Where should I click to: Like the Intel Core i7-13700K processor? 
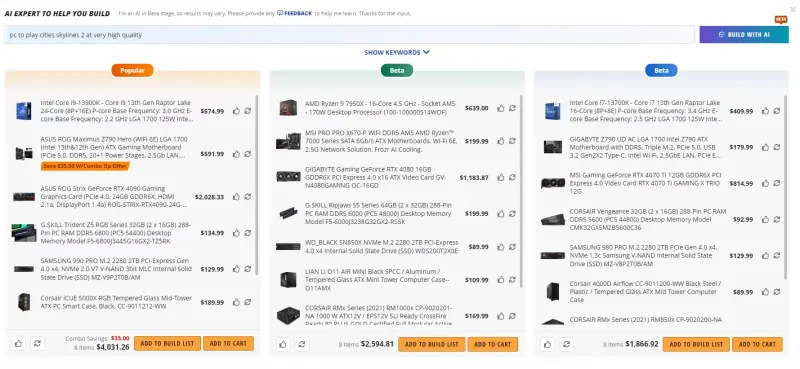click(765, 111)
